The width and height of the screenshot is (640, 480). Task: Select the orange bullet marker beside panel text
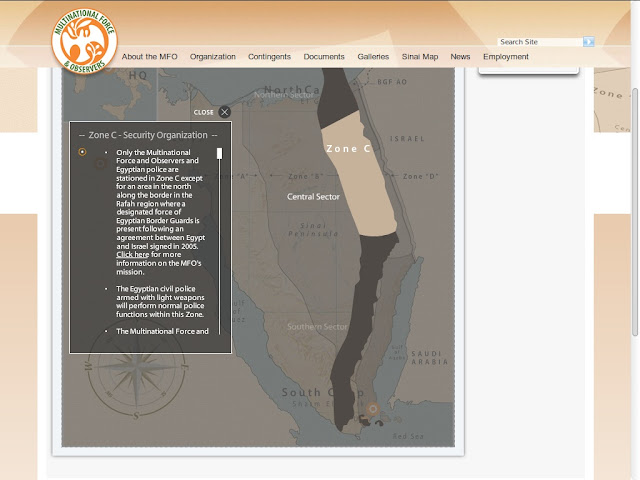click(82, 152)
